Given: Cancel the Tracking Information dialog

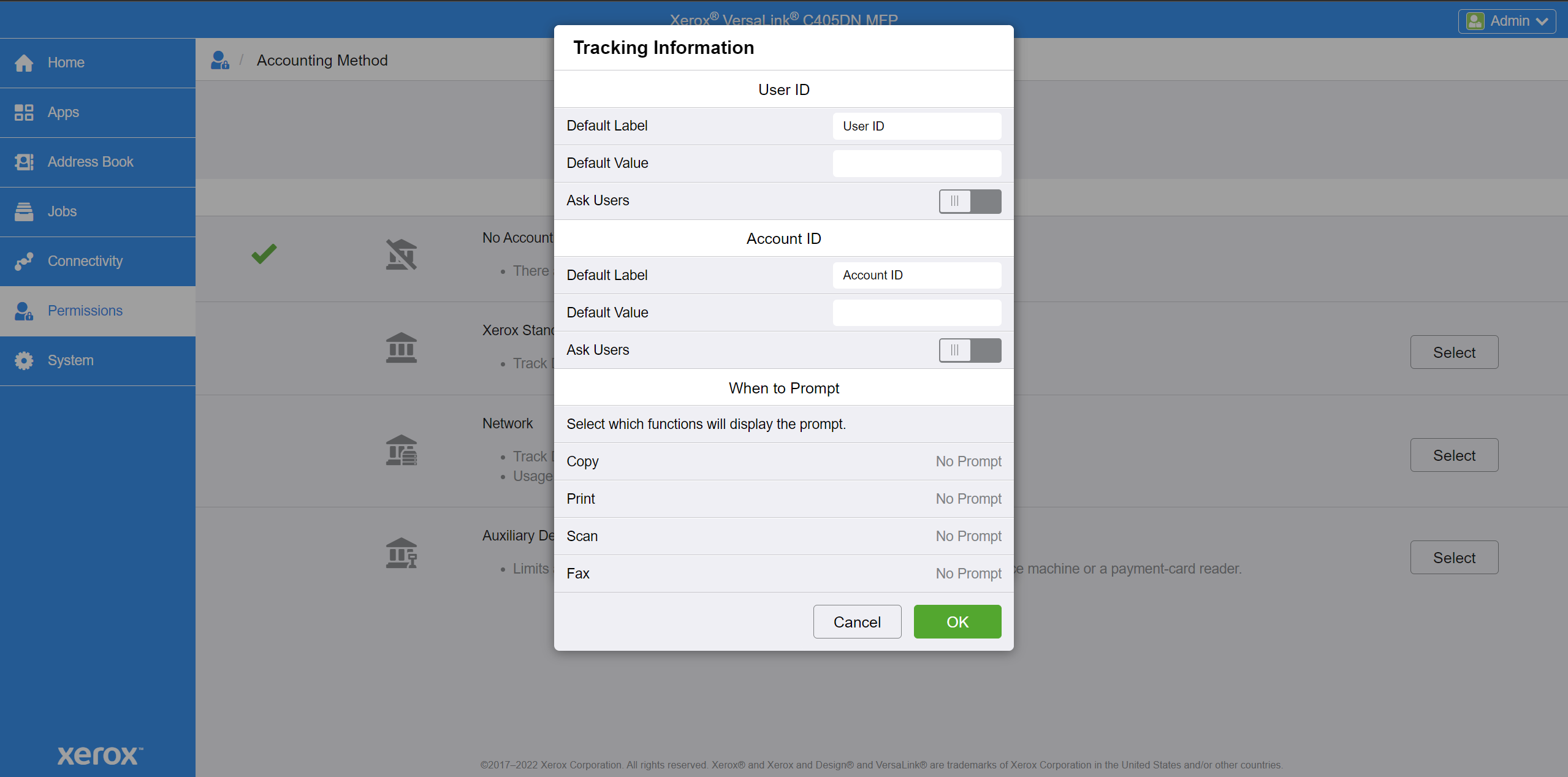Looking at the screenshot, I should [x=856, y=621].
